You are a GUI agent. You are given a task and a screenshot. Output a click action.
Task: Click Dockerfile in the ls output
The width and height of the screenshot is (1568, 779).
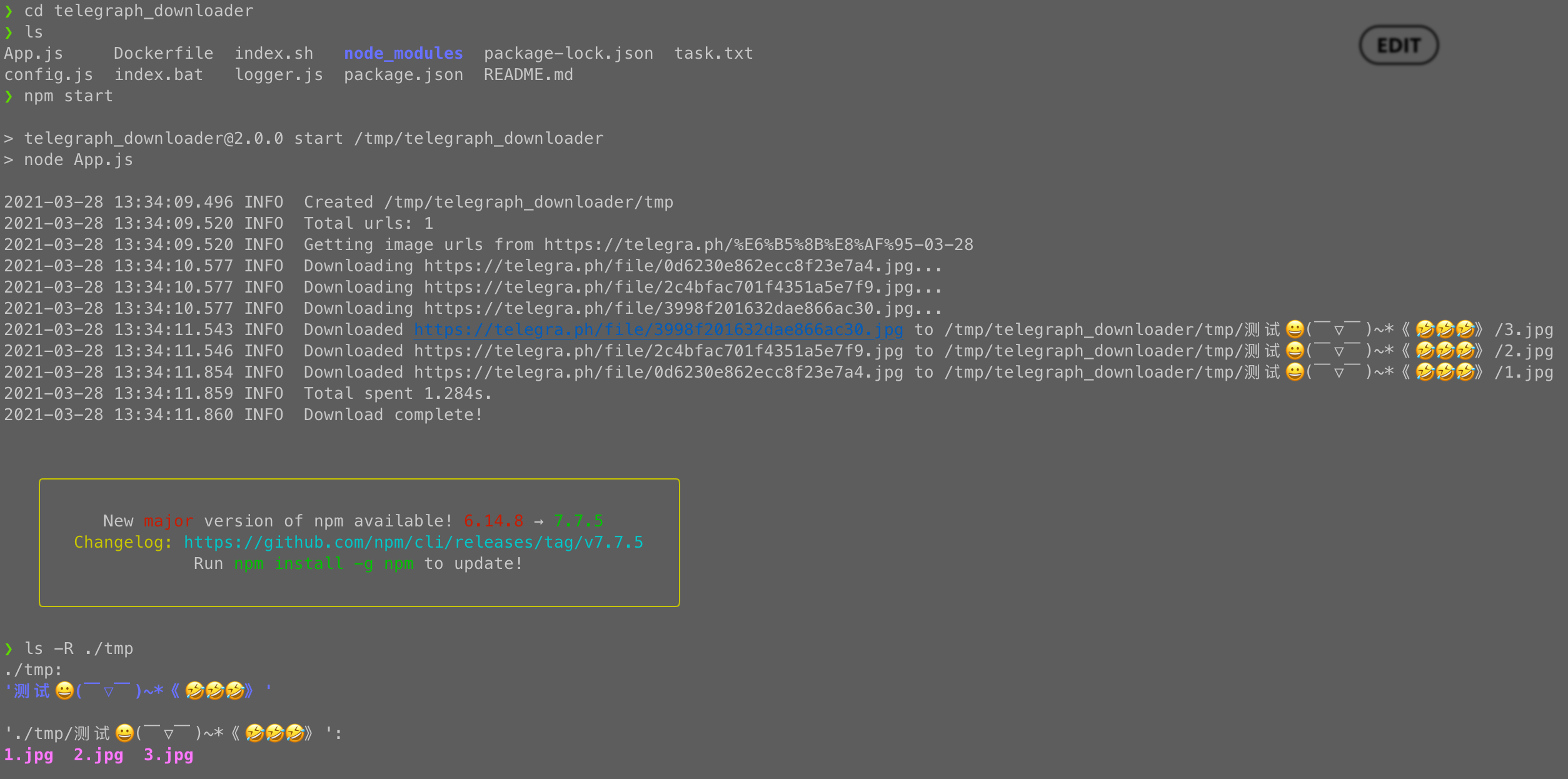[163, 54]
